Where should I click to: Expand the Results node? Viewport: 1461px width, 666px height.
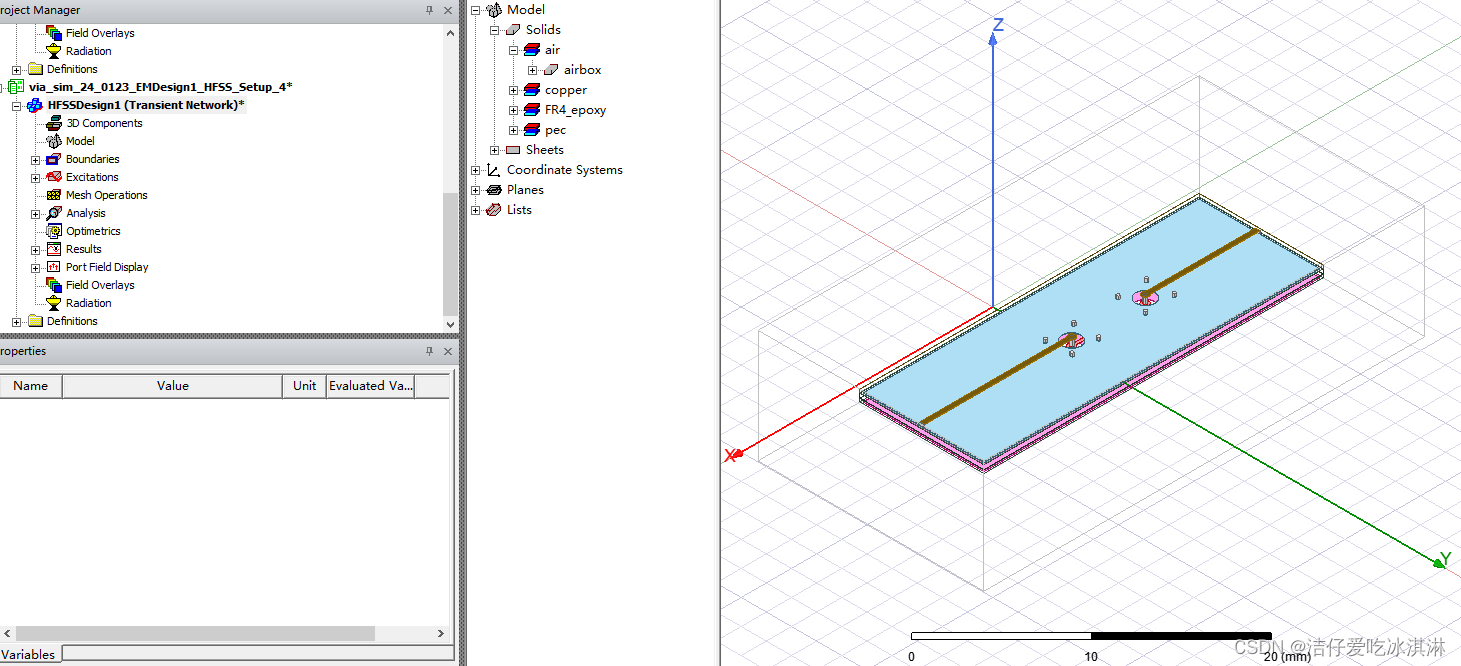click(36, 250)
